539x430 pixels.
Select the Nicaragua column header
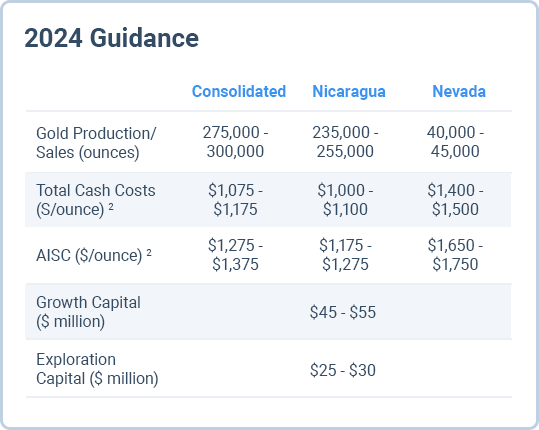[349, 92]
